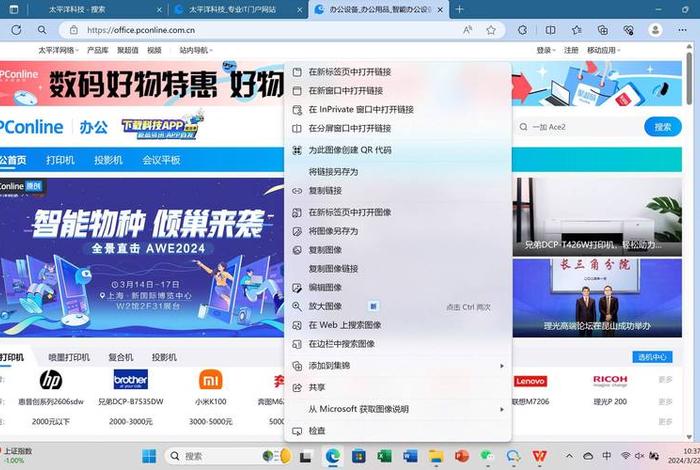Open the 注册 link
The image size is (700, 470).
coord(571,50)
